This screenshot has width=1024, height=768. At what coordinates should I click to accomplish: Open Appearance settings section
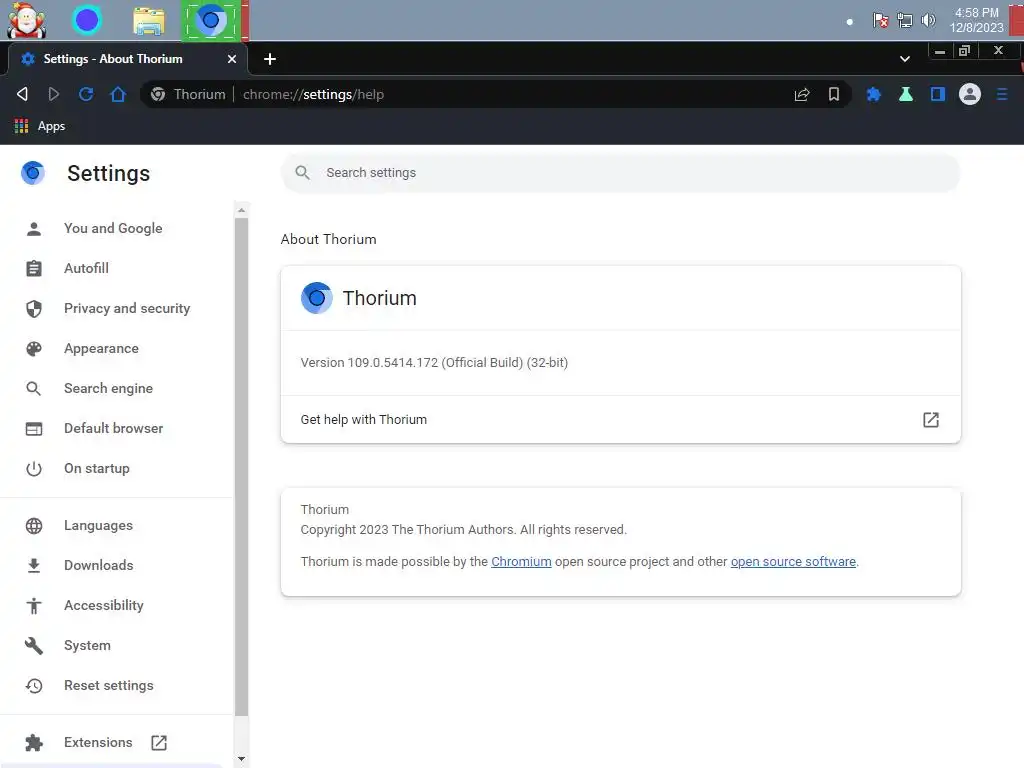click(101, 349)
